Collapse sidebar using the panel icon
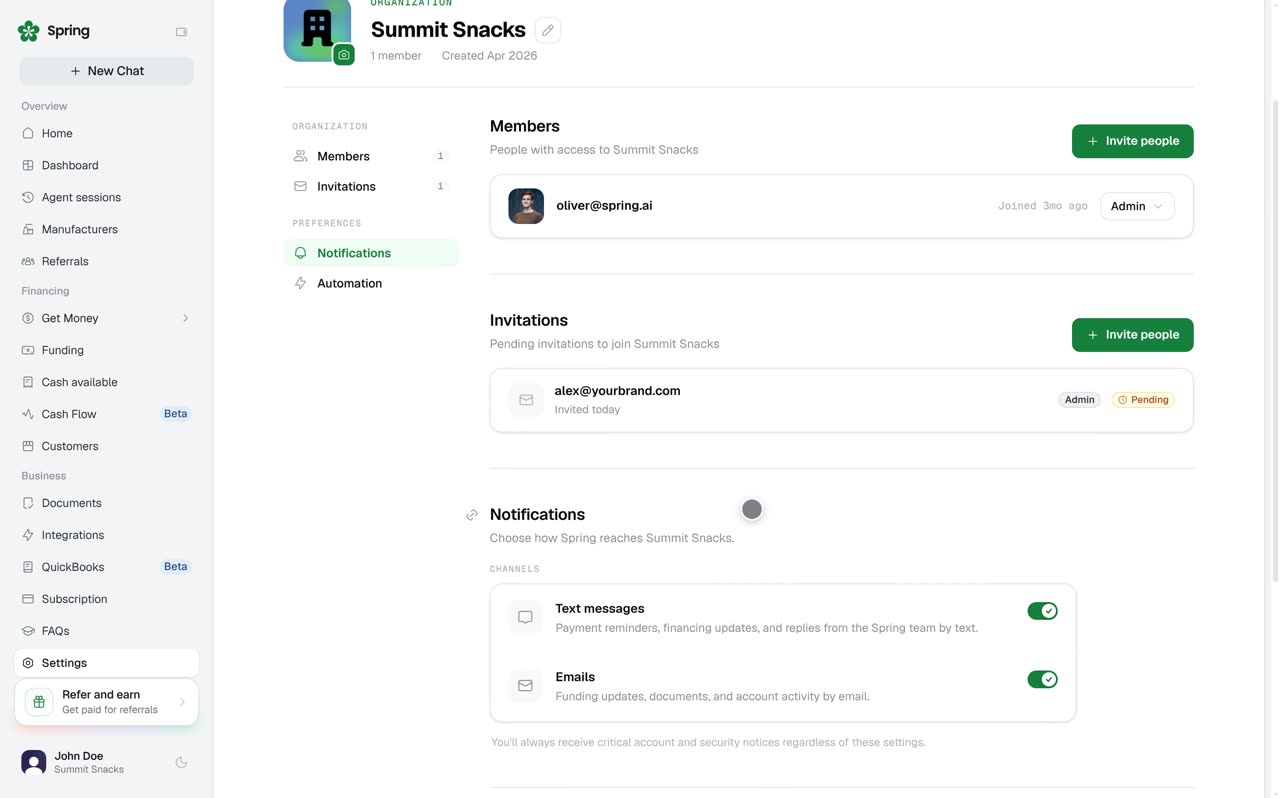This screenshot has height=798, width=1280. point(181,32)
